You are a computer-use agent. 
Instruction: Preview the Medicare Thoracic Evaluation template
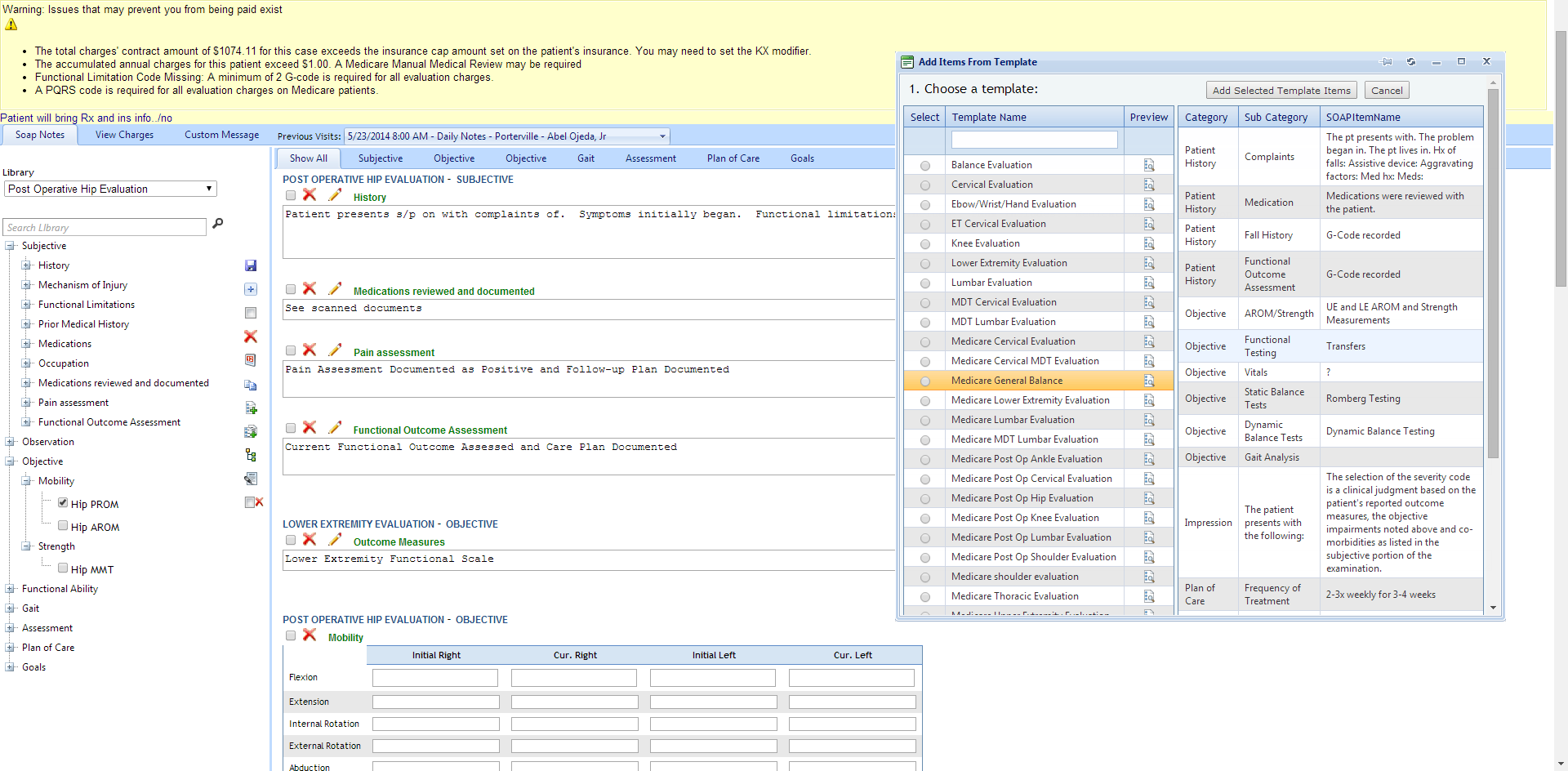click(1149, 596)
